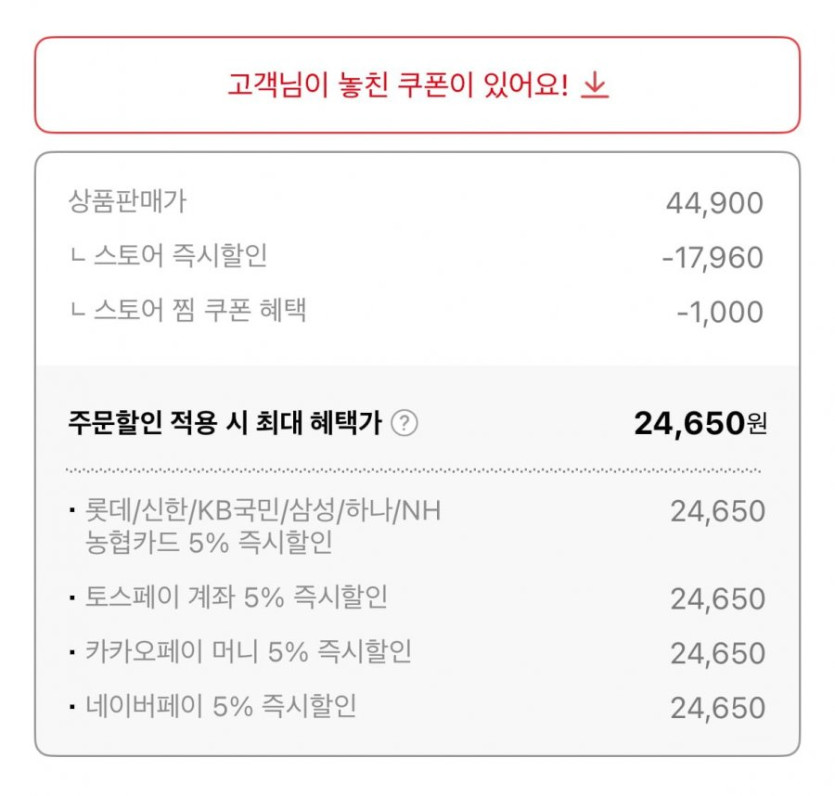Click the 주문할인 적용 시 최대 혜택가 heading
This screenshot has width=835, height=796.
[225, 424]
